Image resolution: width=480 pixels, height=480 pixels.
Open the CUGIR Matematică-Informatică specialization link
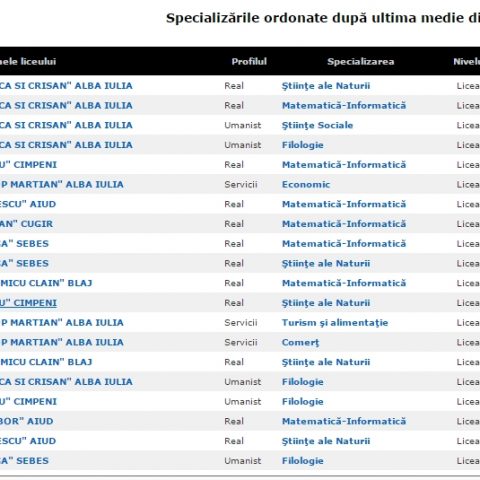(344, 224)
